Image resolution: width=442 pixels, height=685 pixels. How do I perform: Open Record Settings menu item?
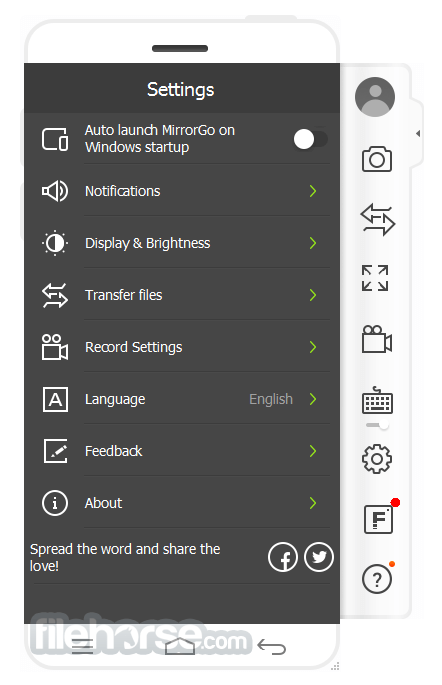coord(182,347)
